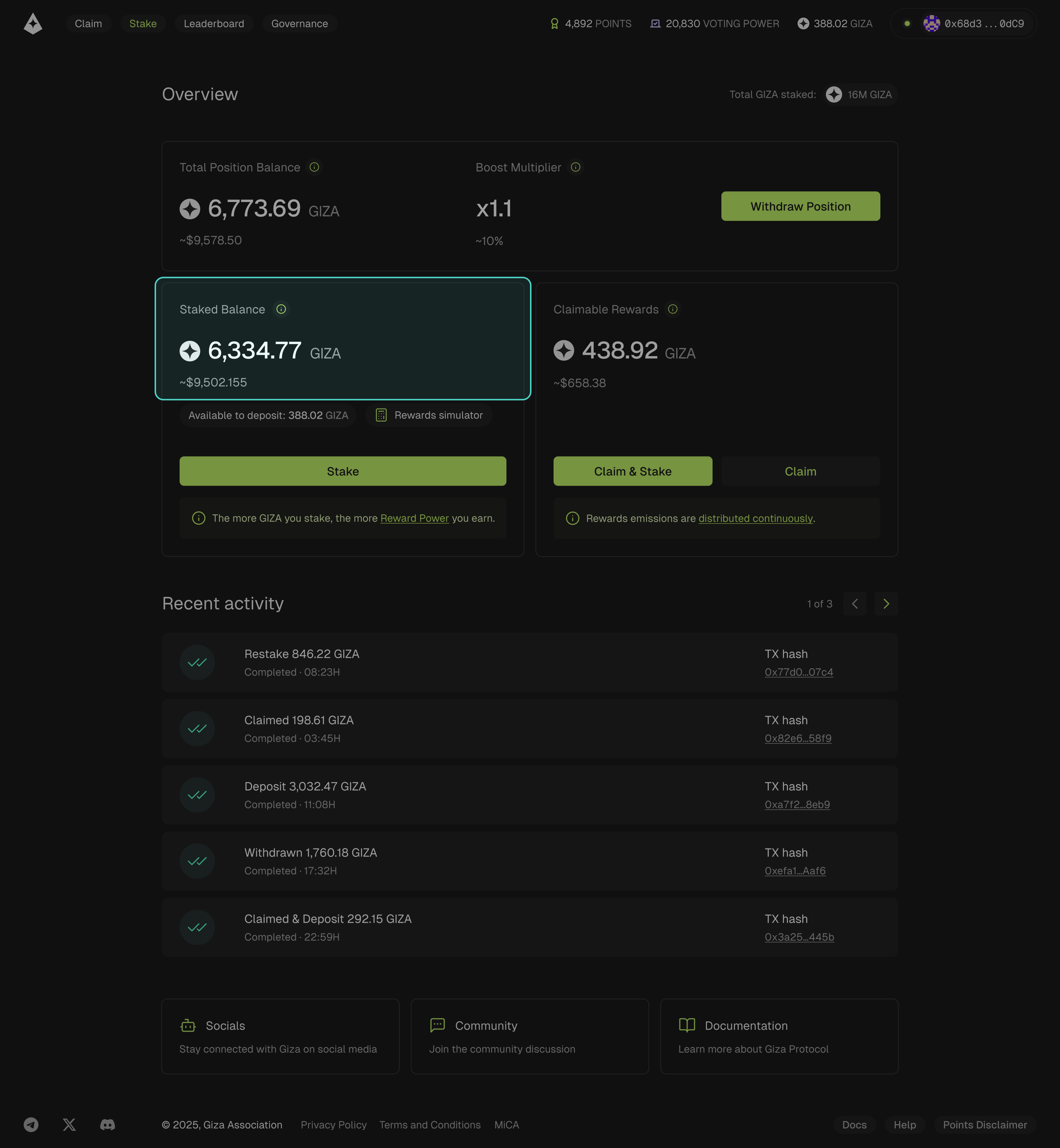The width and height of the screenshot is (1060, 1148).
Task: Open X (Twitter) from footer icon
Action: pos(69,1124)
